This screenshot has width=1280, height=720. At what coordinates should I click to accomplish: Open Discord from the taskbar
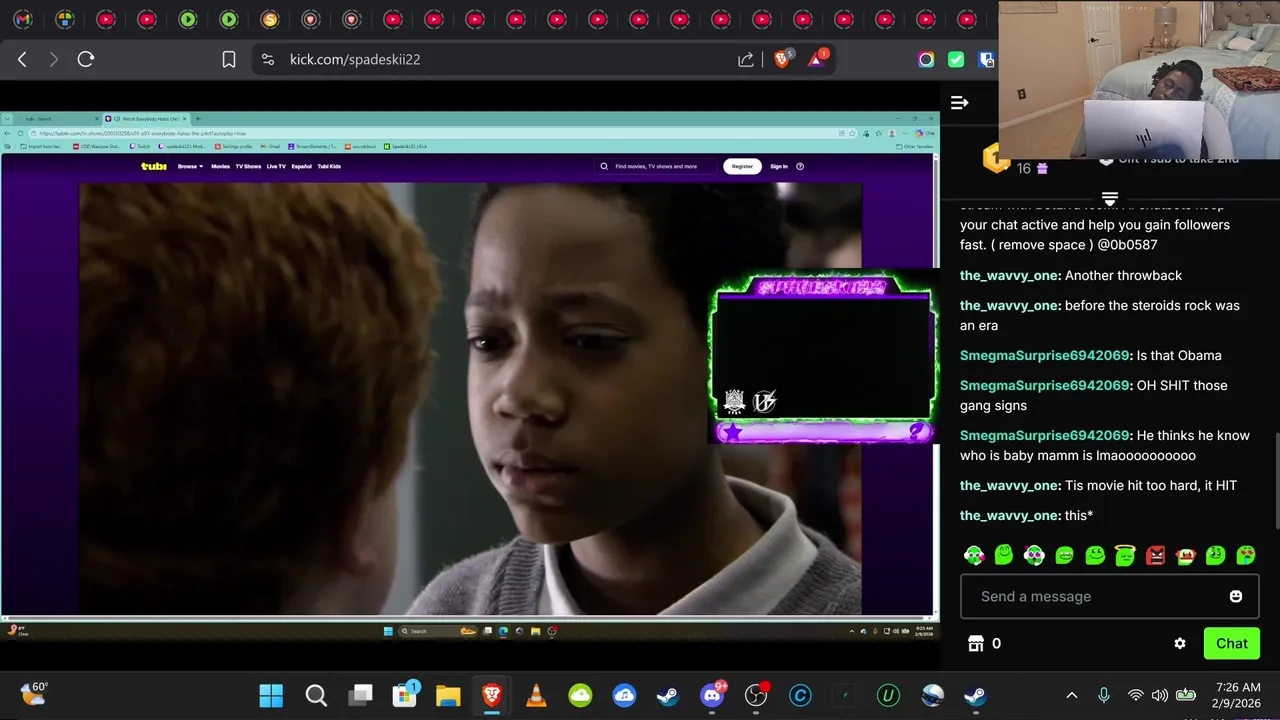[712, 695]
